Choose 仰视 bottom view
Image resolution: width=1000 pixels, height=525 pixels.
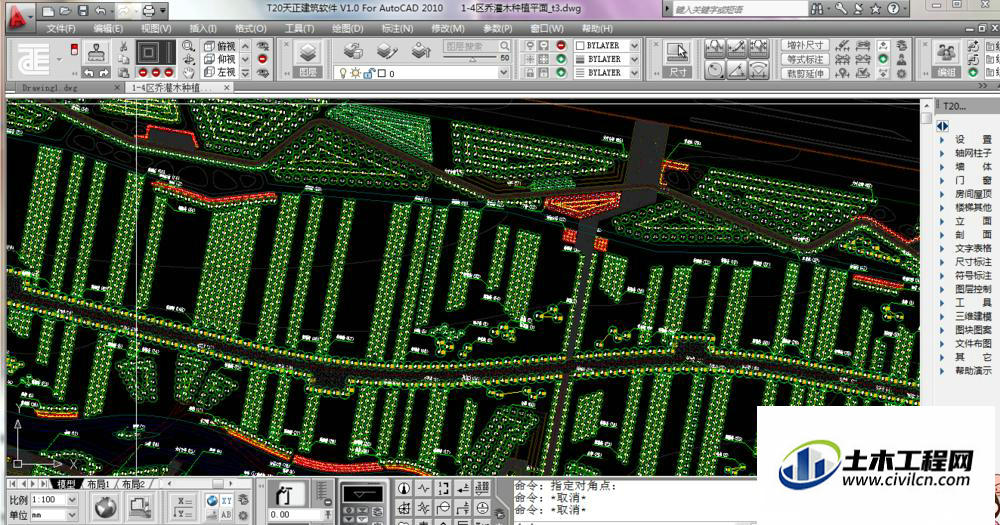point(219,59)
